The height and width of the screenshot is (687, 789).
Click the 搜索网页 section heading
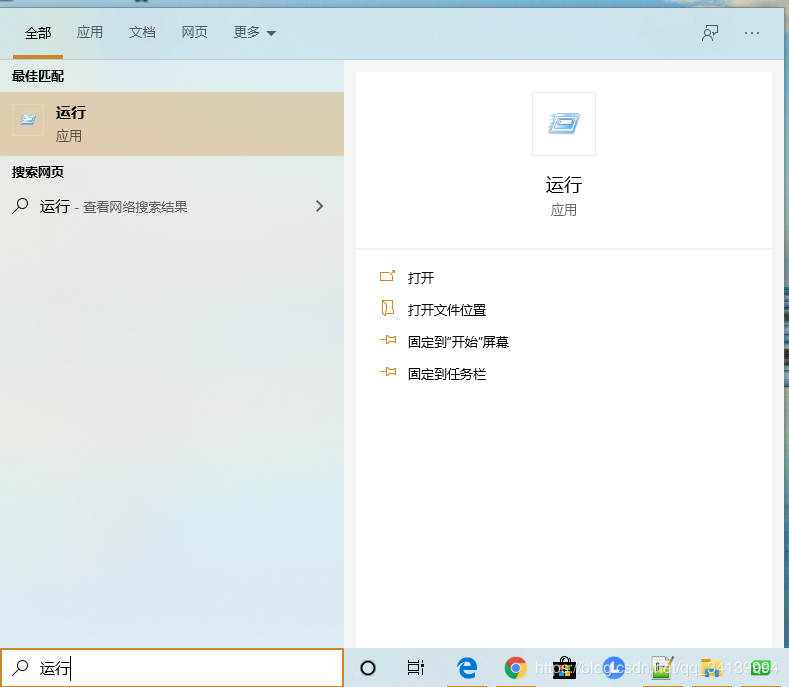pos(38,173)
